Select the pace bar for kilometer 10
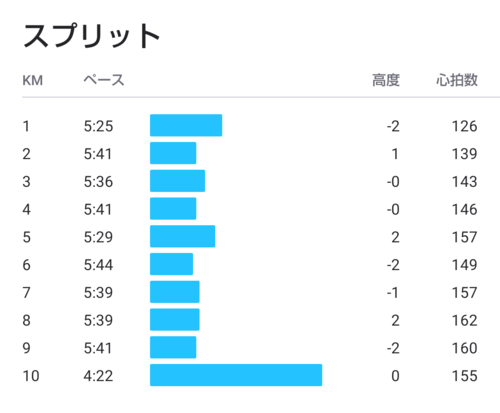500x413 pixels. [x=236, y=375]
